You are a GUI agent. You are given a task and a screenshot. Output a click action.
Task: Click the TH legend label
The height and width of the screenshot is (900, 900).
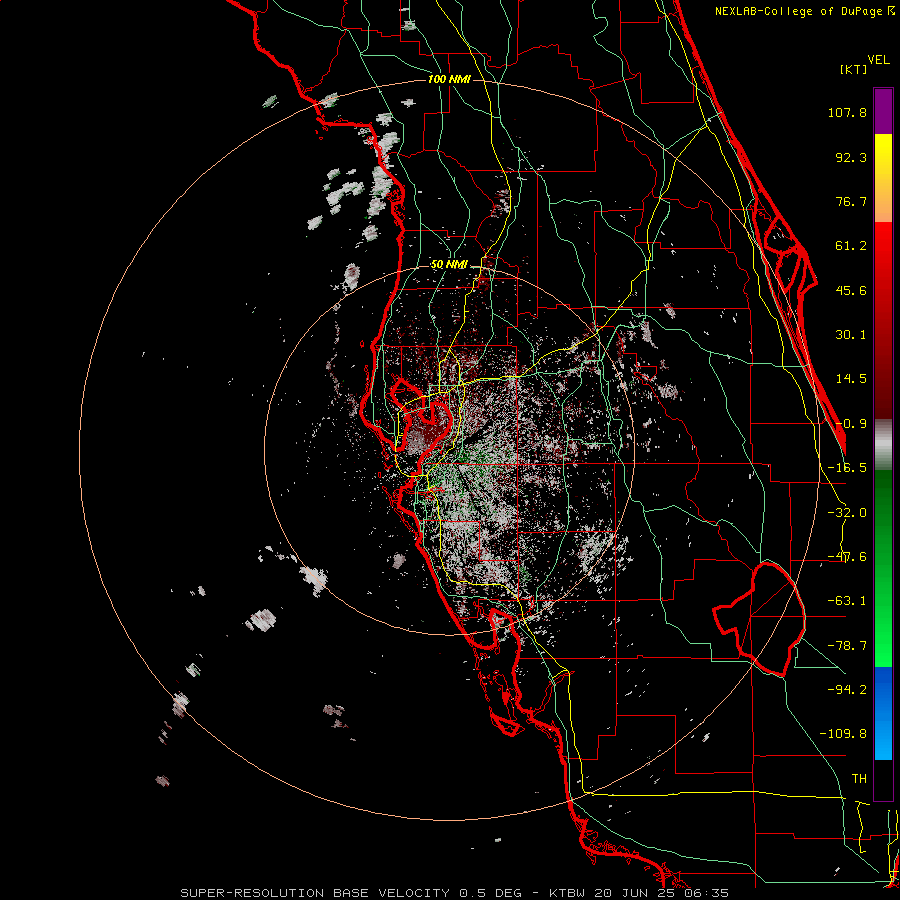pos(859,779)
